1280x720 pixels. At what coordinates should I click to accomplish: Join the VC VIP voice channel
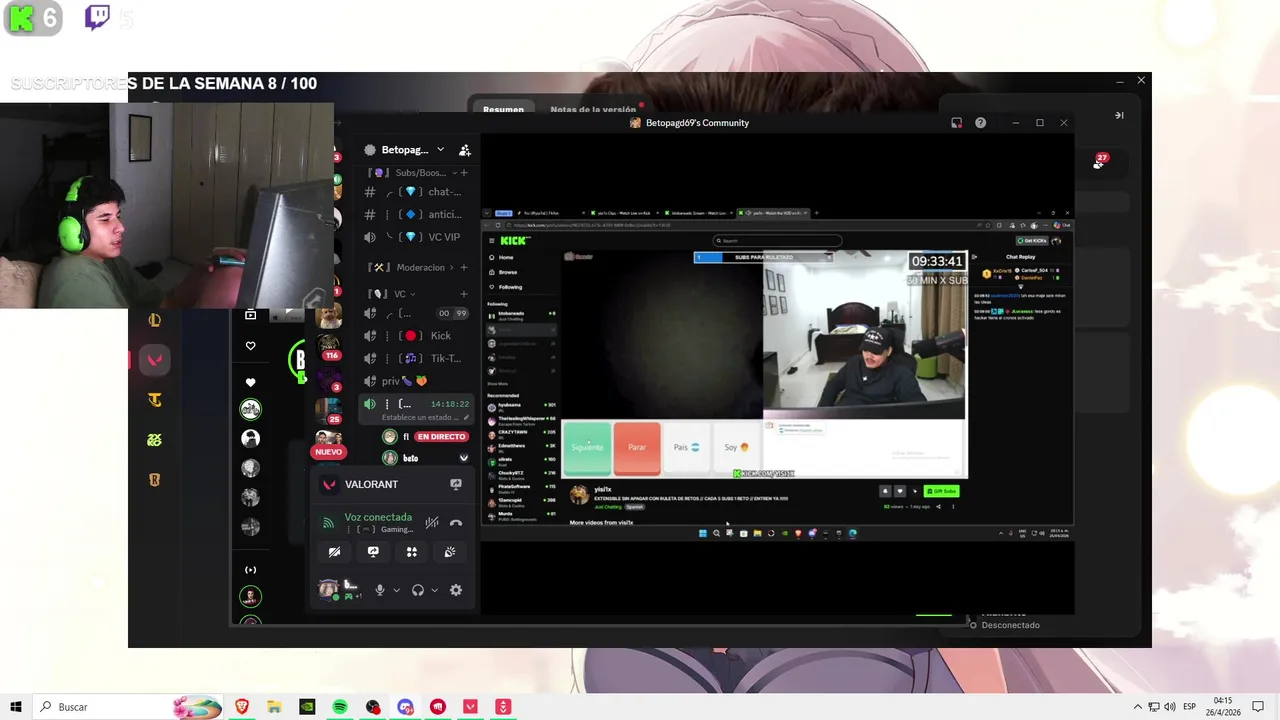click(x=414, y=237)
